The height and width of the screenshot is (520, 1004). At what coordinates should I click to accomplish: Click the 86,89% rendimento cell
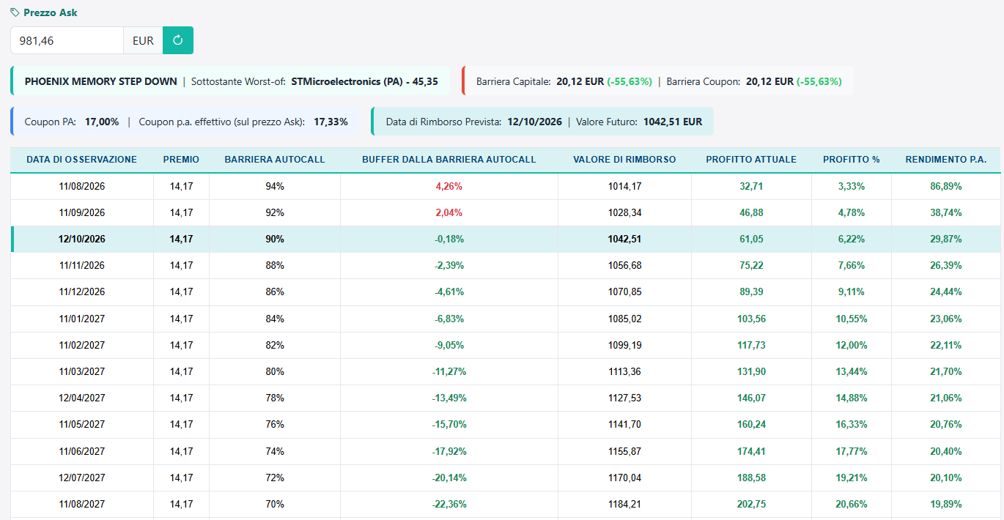click(946, 186)
